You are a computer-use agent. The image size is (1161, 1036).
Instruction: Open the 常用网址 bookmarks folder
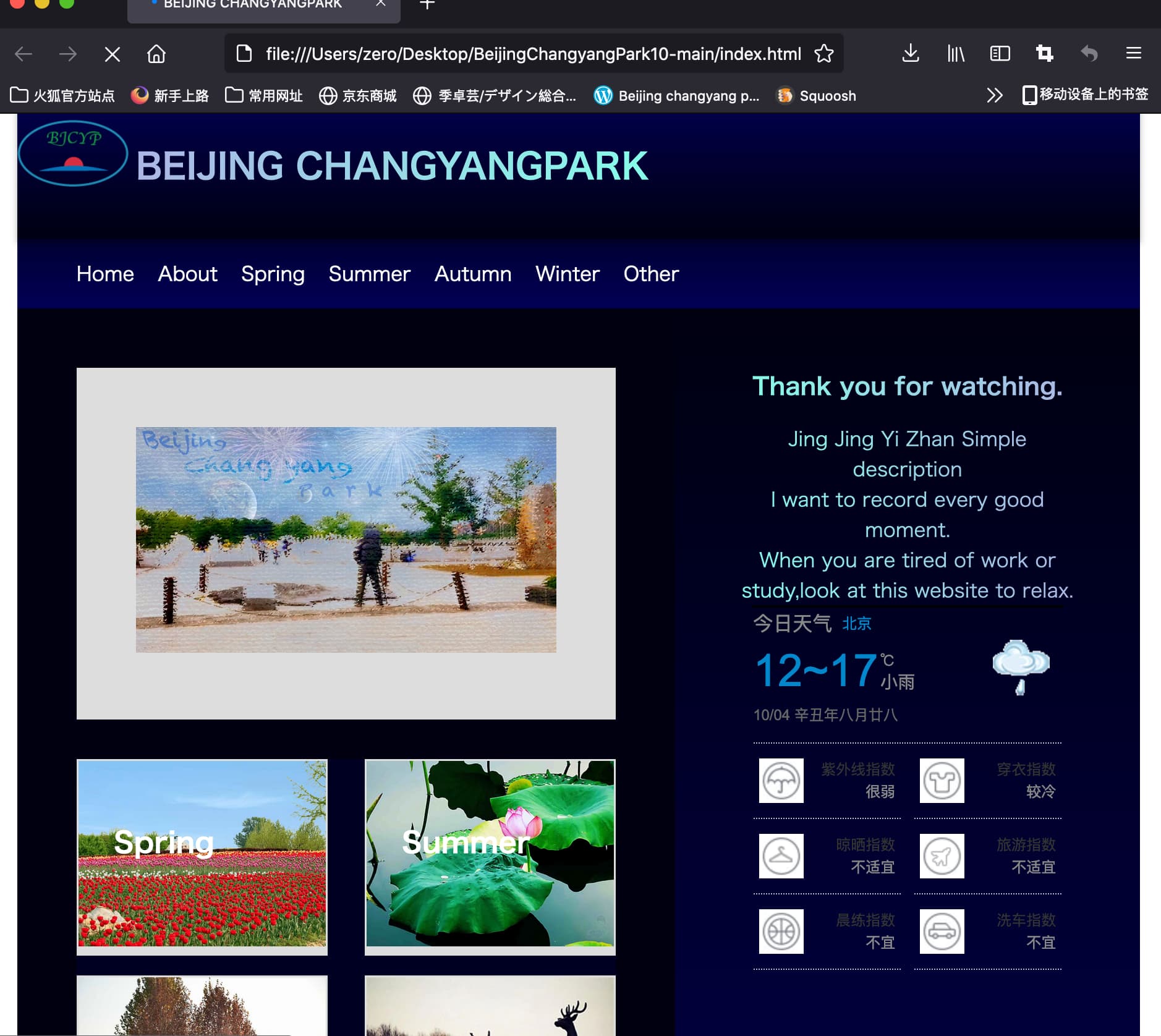[264, 96]
